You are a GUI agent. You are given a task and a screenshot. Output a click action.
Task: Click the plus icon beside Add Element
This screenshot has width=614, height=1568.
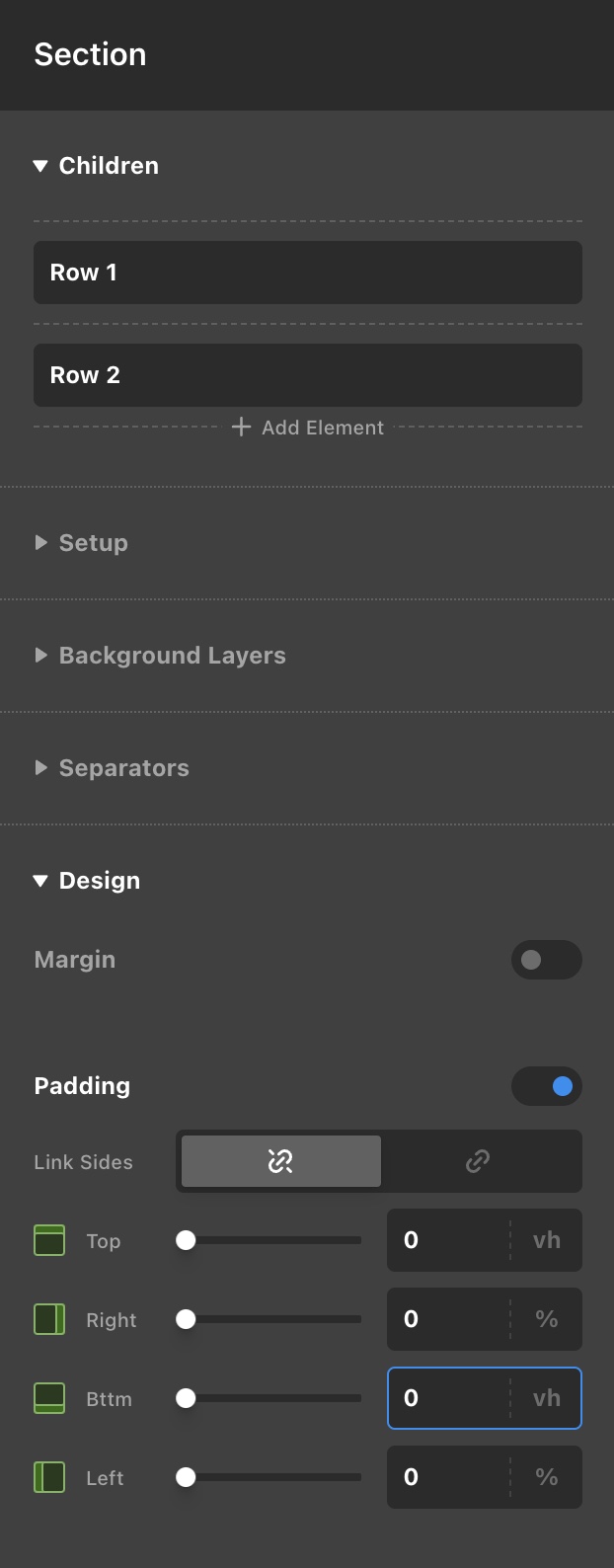pos(241,427)
